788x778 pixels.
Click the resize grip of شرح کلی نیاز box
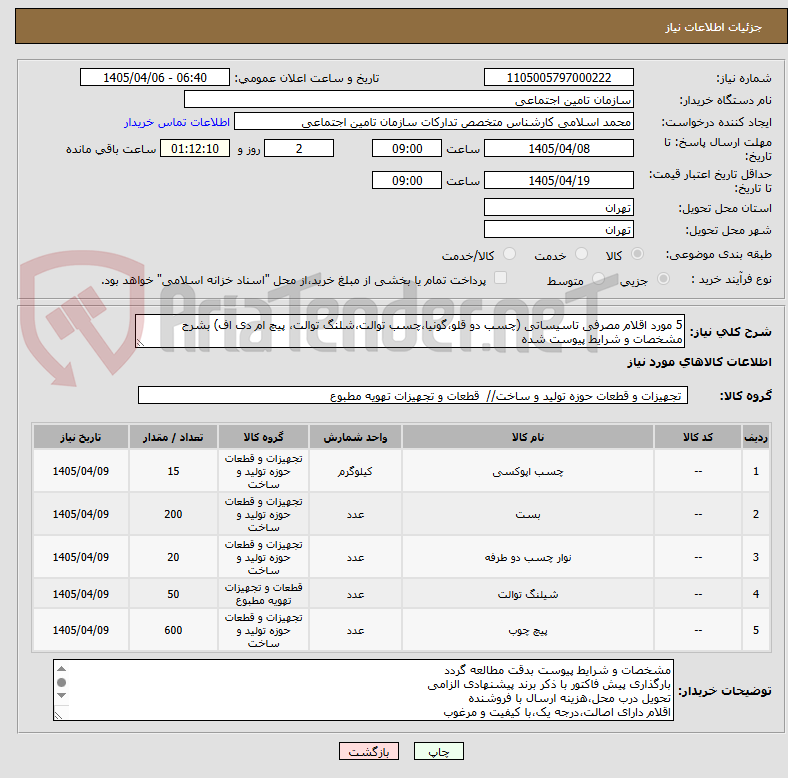click(x=140, y=342)
